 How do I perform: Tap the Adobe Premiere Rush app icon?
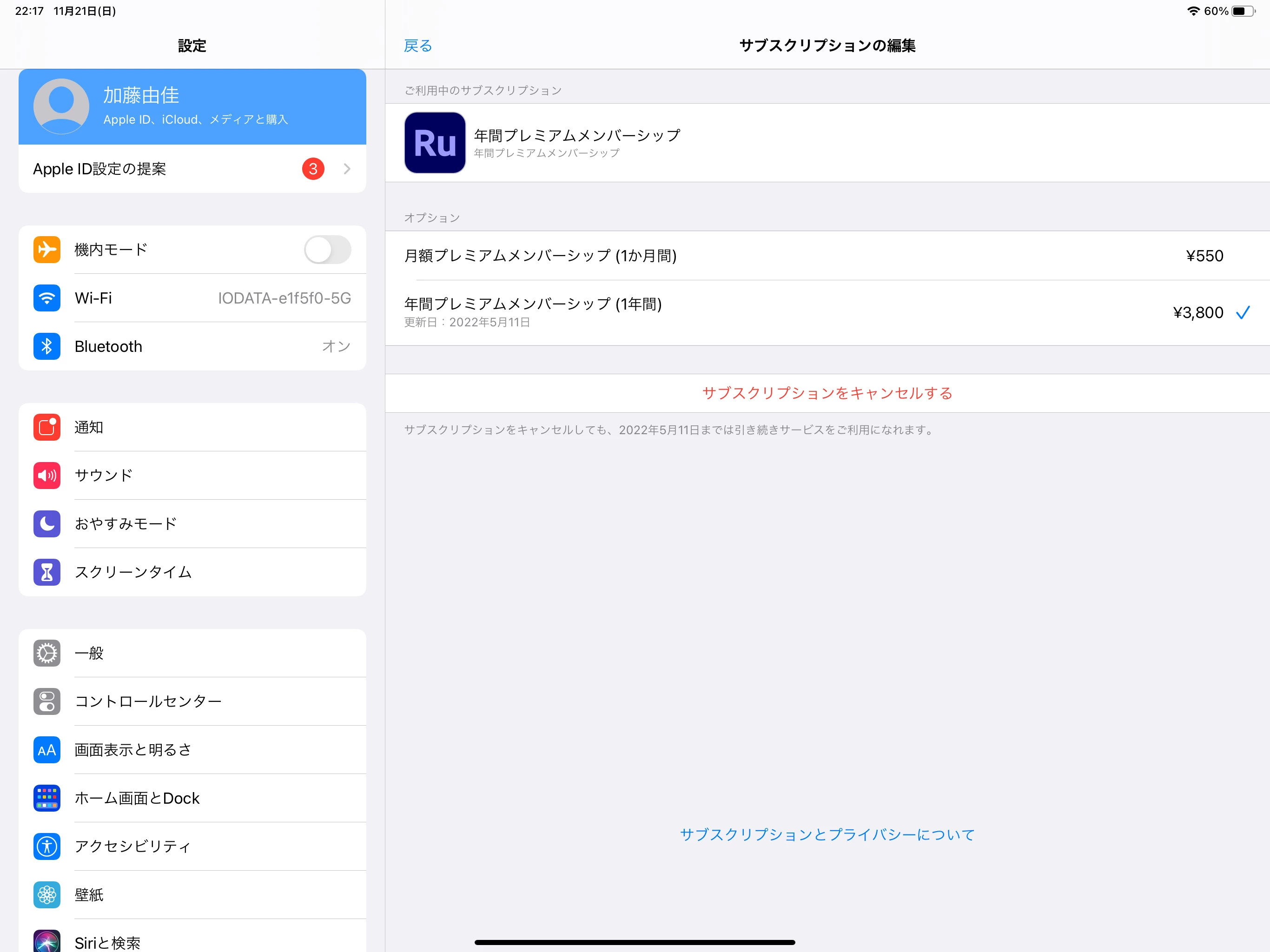click(435, 142)
